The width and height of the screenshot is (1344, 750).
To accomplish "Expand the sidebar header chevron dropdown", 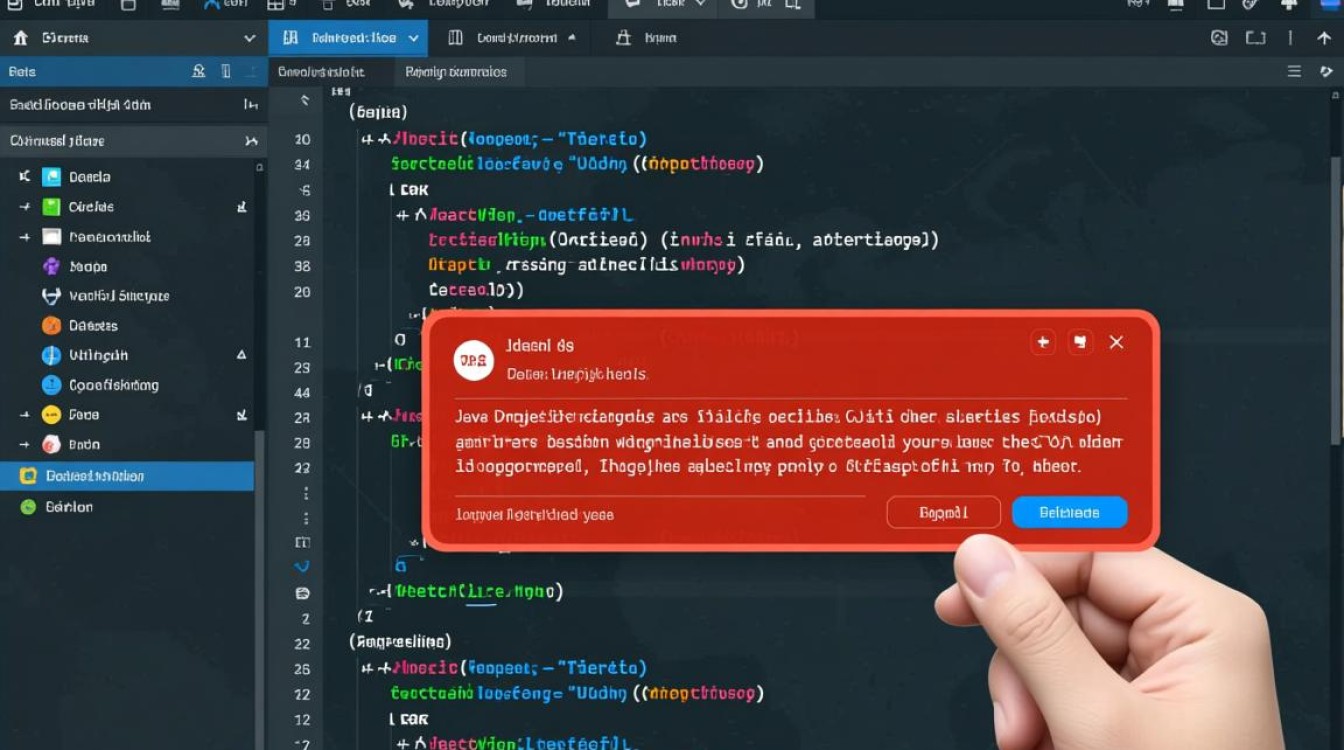I will (x=249, y=38).
